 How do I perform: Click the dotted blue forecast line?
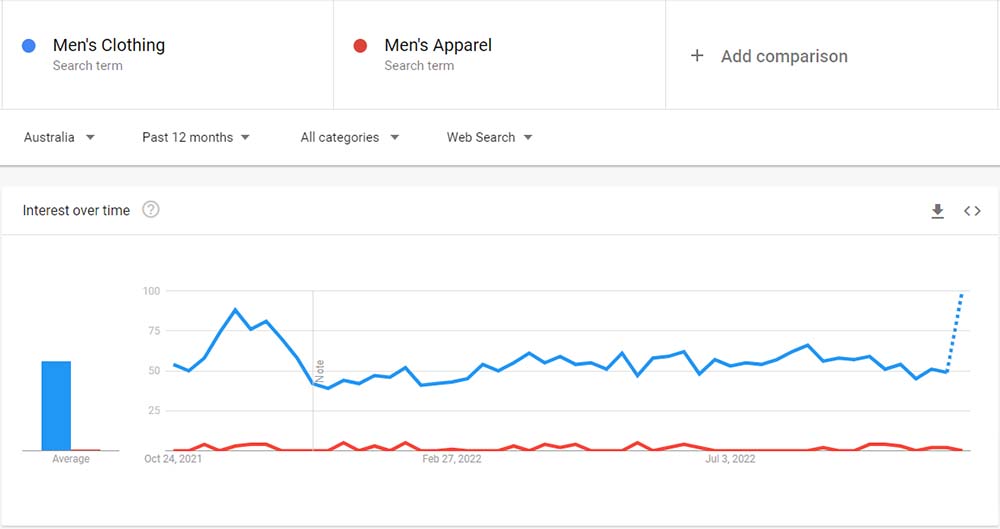[955, 333]
